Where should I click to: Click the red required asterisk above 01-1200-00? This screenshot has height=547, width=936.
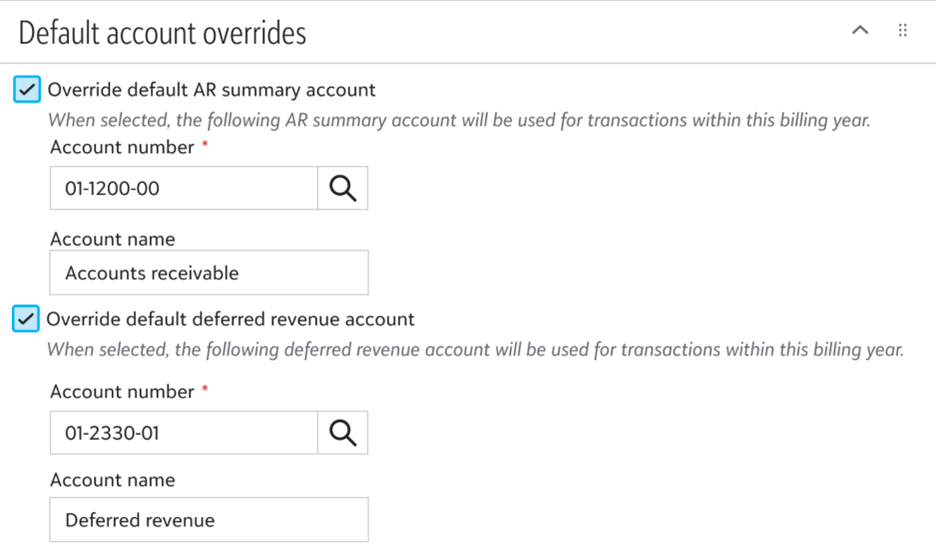pos(205,145)
